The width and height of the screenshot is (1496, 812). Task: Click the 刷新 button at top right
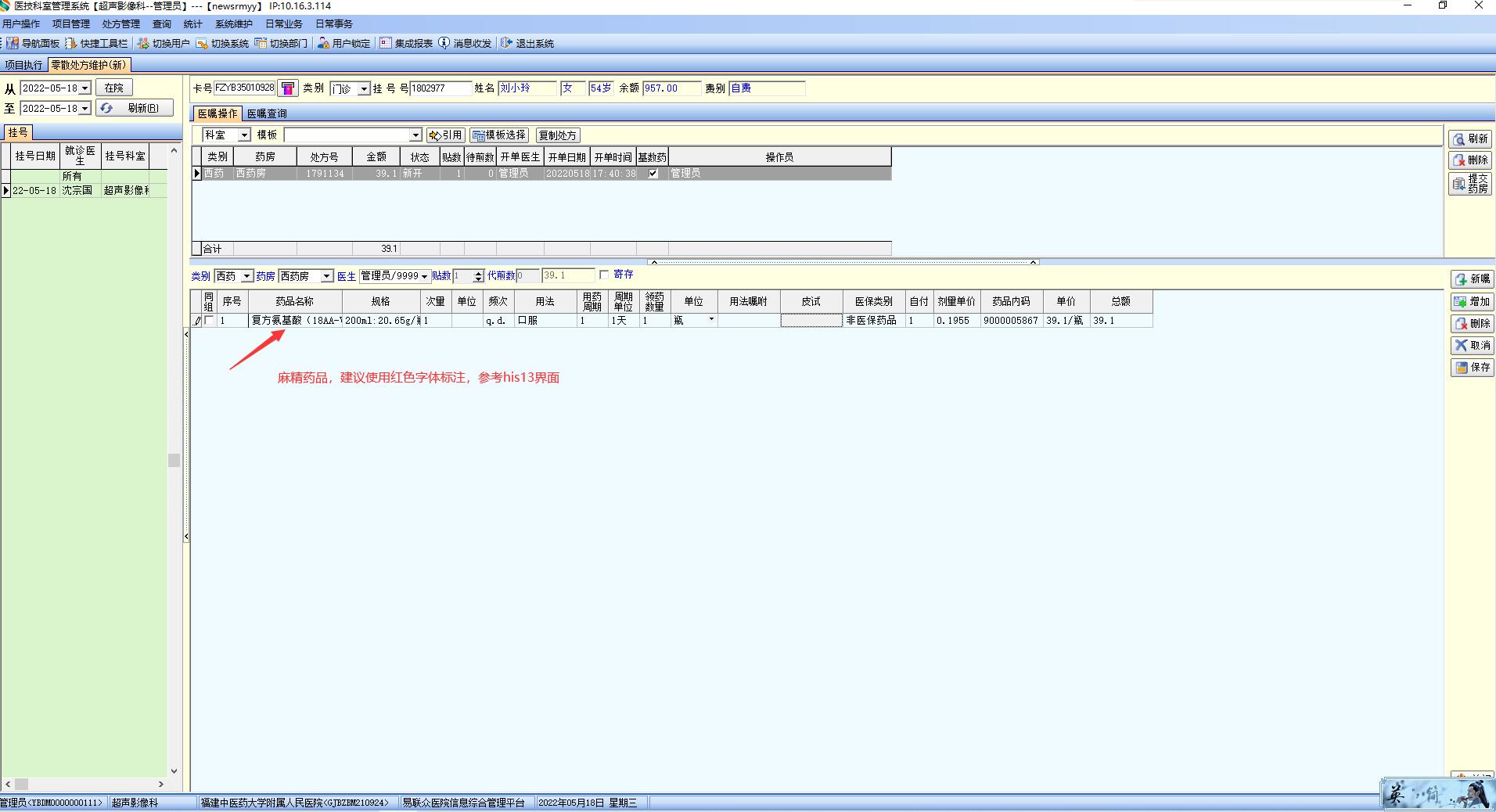point(1470,138)
